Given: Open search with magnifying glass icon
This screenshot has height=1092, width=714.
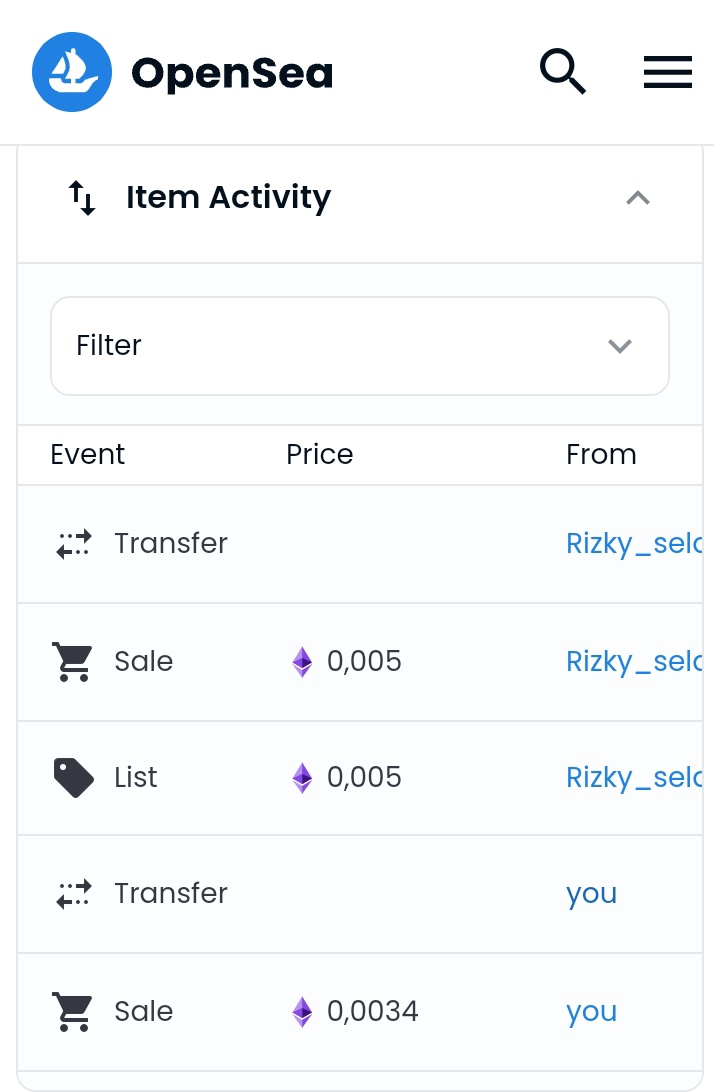Looking at the screenshot, I should point(562,72).
